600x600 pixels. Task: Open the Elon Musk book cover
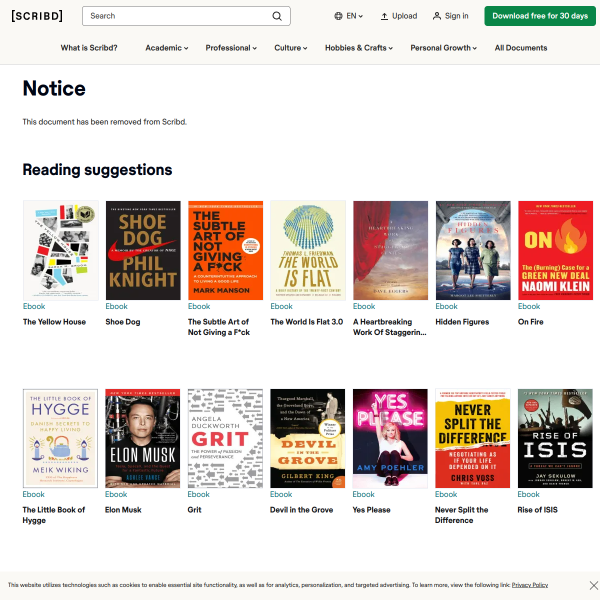pyautogui.click(x=143, y=439)
